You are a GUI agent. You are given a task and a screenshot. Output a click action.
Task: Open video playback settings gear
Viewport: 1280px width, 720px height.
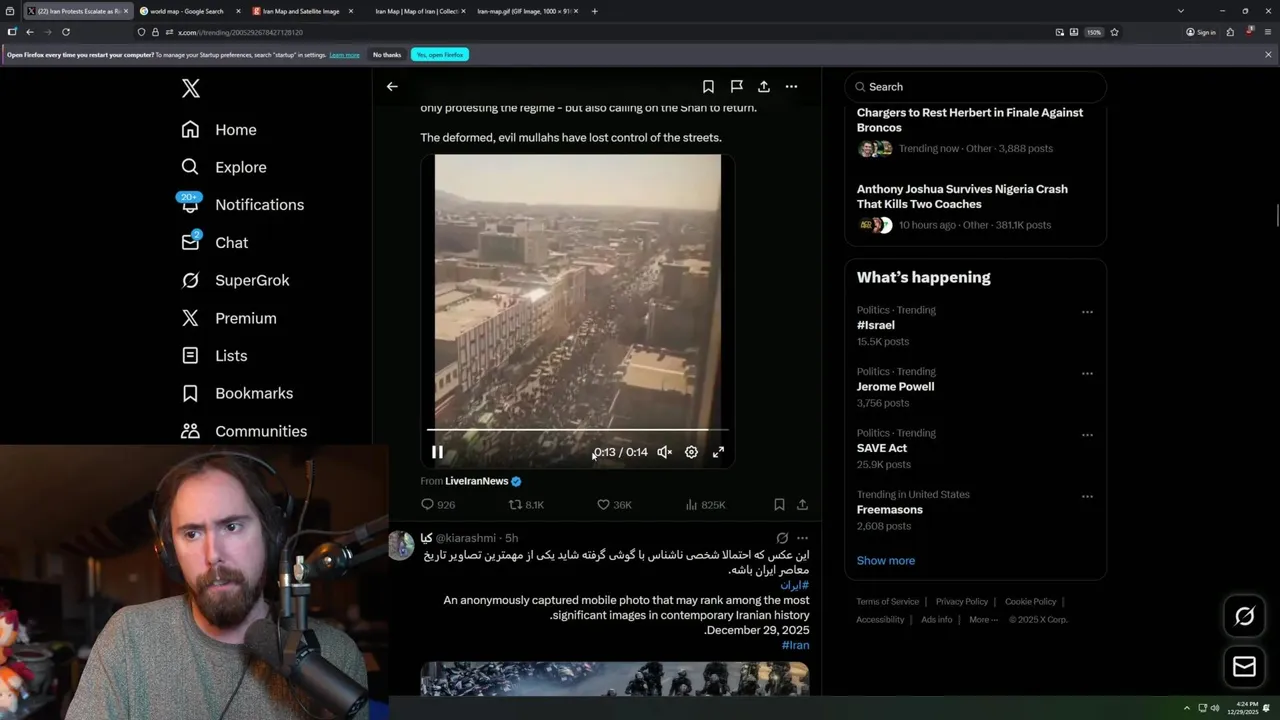691,452
